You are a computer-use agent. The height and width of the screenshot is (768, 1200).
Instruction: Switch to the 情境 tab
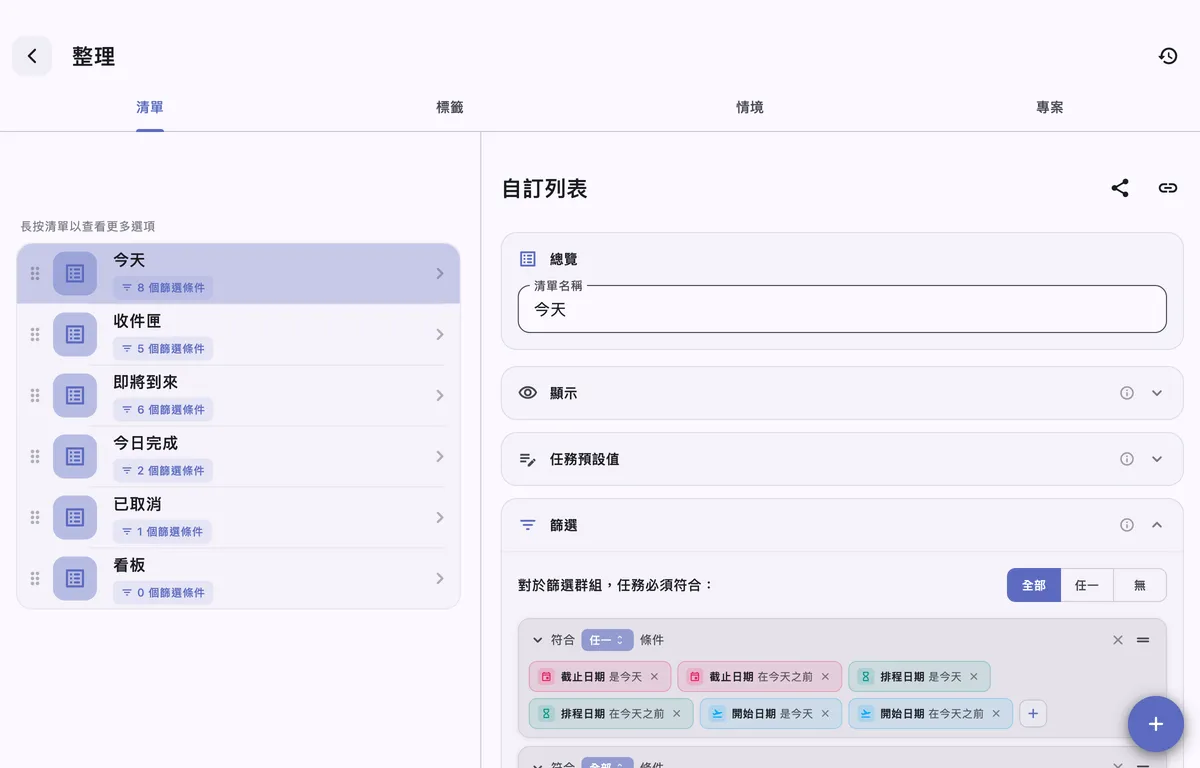pyautogui.click(x=750, y=107)
